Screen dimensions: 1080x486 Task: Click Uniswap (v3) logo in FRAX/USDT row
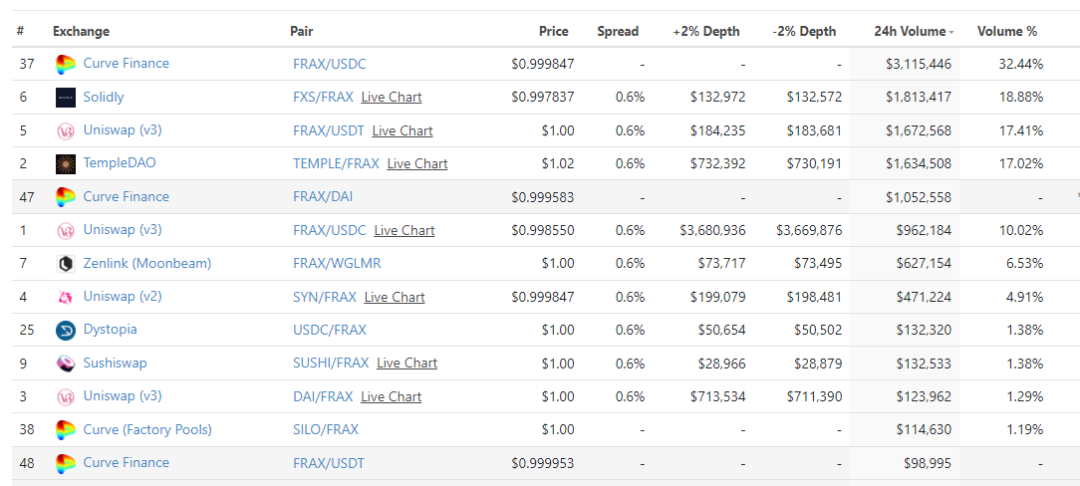point(65,131)
